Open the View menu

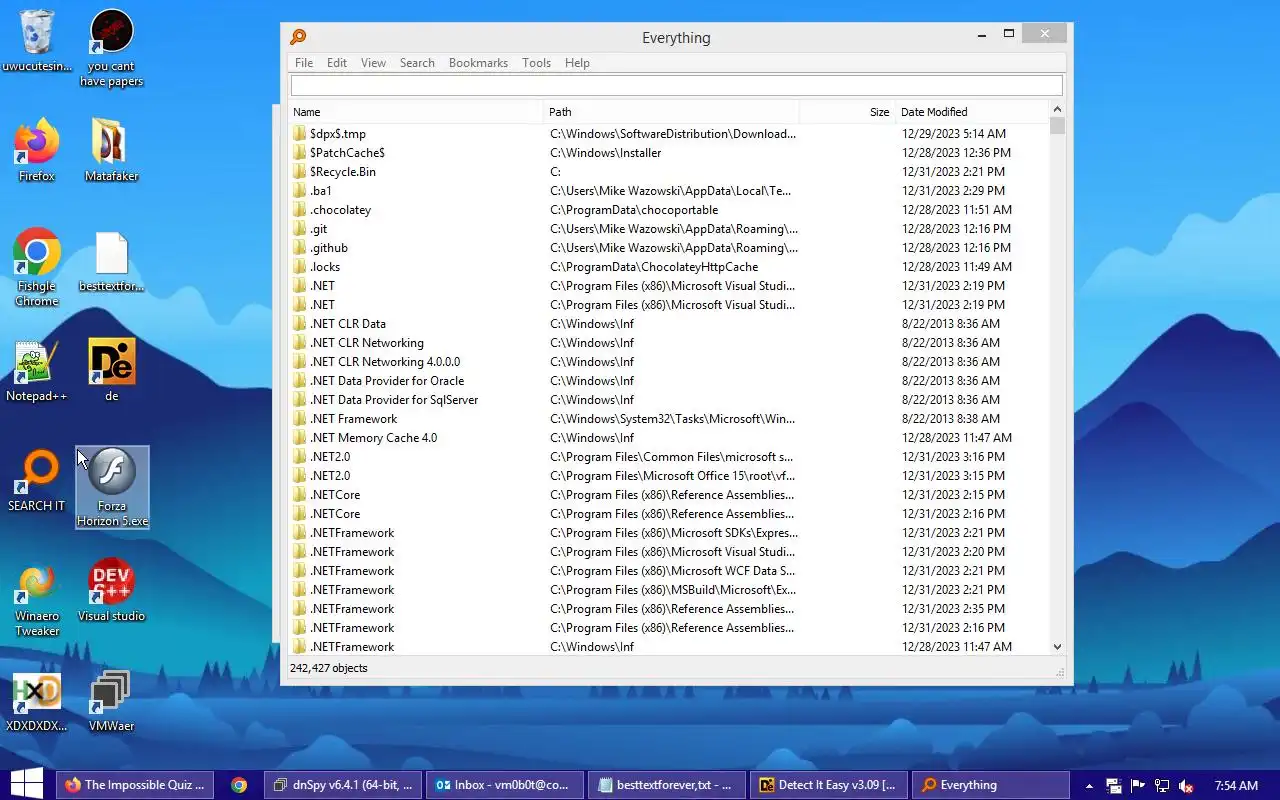coord(373,62)
